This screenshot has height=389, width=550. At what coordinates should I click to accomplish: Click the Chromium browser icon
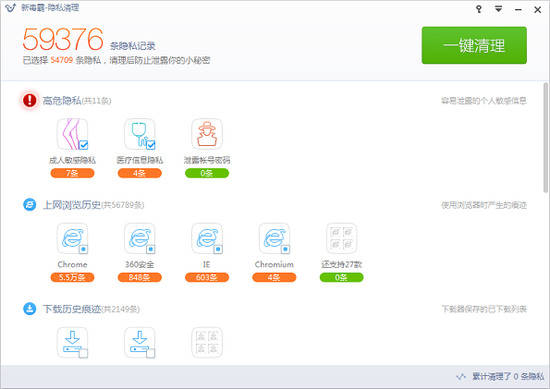(x=274, y=239)
